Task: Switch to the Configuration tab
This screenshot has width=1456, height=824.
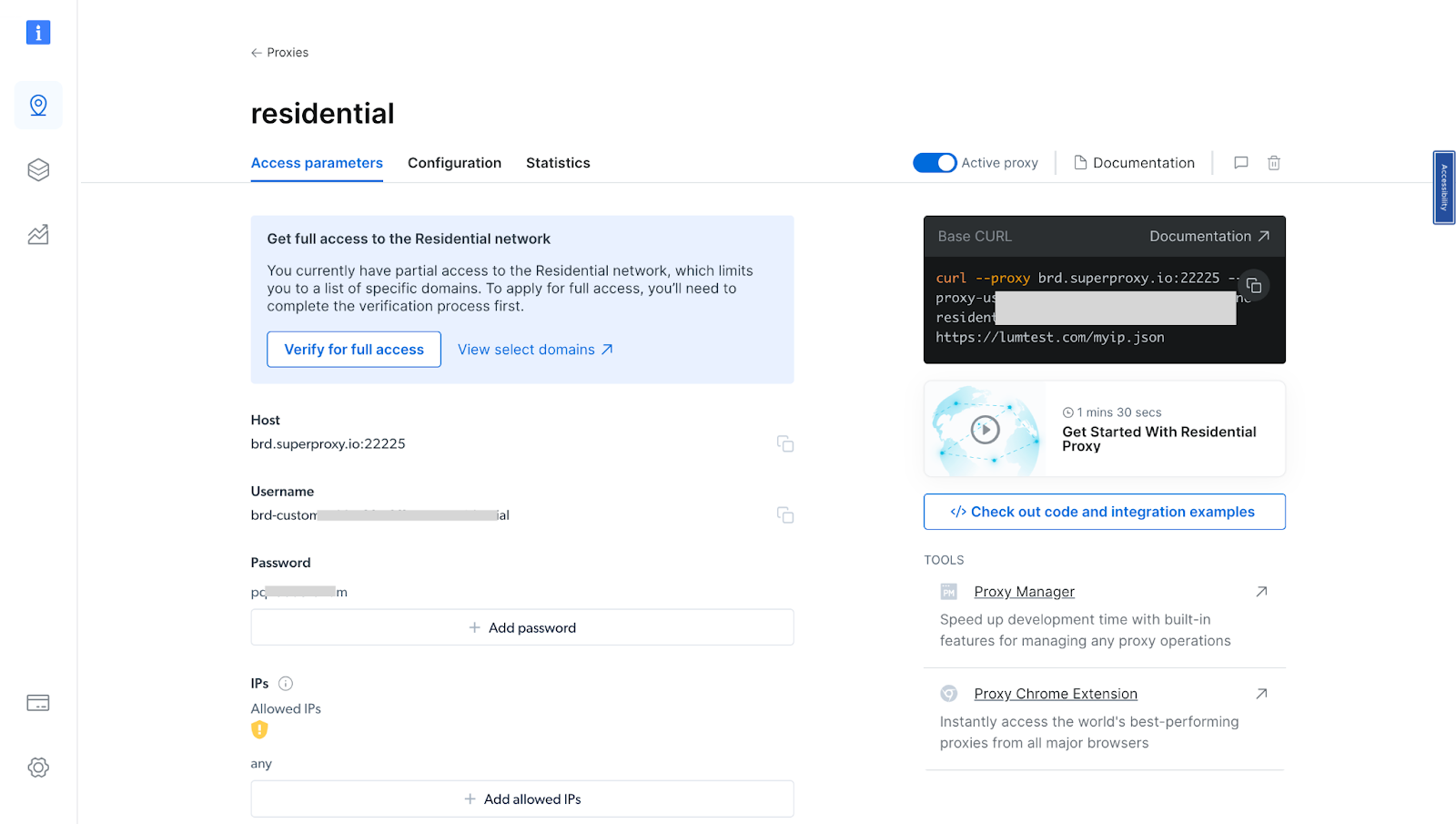Action: [x=454, y=163]
